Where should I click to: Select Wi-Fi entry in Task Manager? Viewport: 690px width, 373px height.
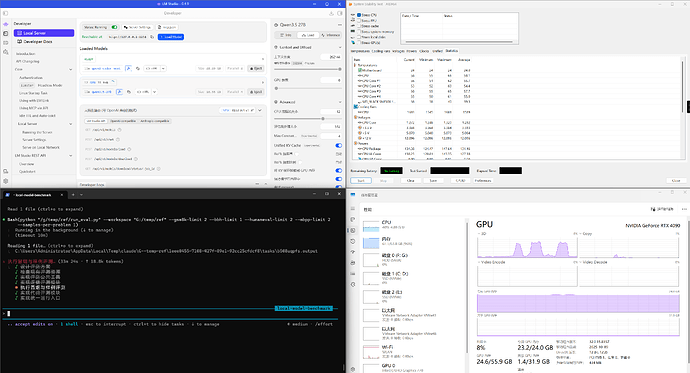click(x=414, y=351)
